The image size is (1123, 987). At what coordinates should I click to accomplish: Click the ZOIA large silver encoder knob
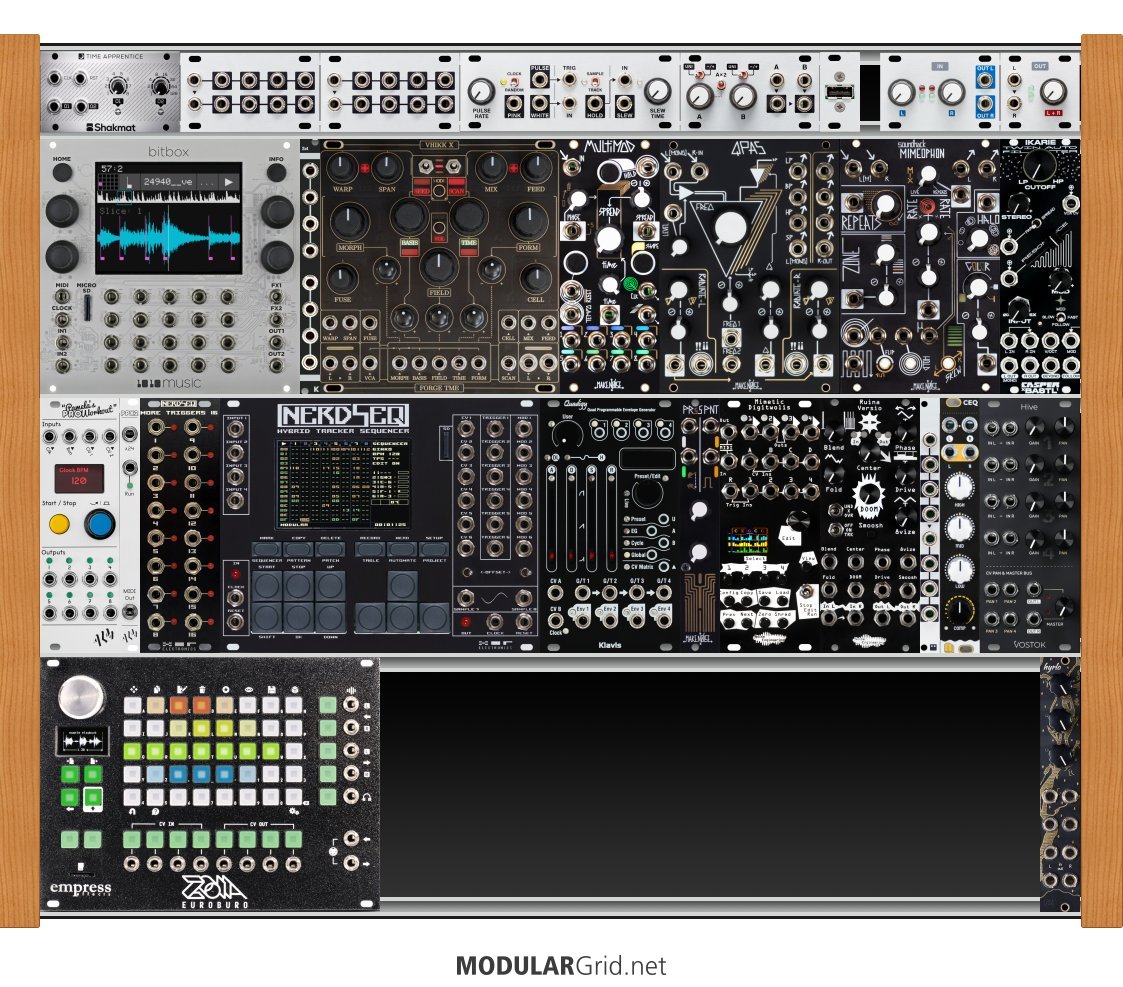(82, 696)
